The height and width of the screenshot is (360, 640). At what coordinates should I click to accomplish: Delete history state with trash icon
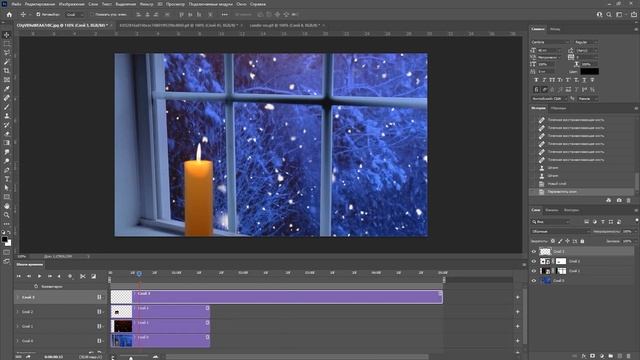click(x=629, y=200)
